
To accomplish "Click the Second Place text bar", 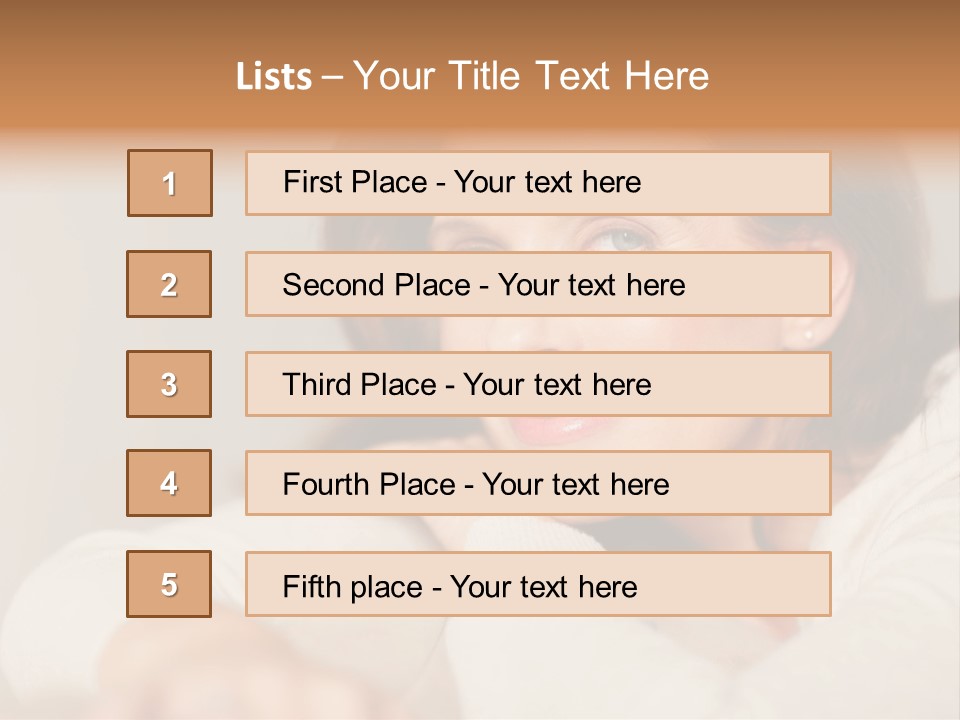I will (538, 284).
